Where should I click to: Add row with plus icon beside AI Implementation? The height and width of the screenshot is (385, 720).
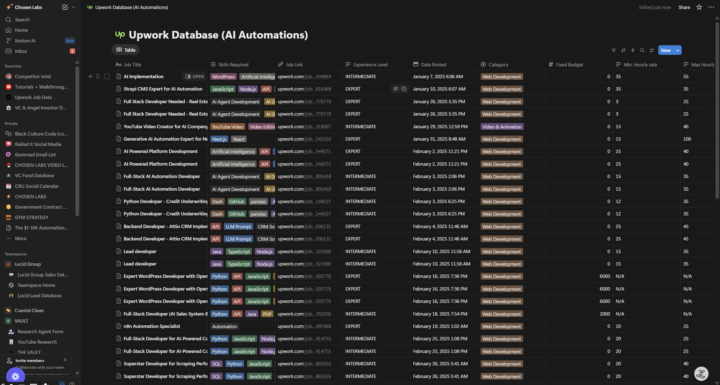coord(90,77)
